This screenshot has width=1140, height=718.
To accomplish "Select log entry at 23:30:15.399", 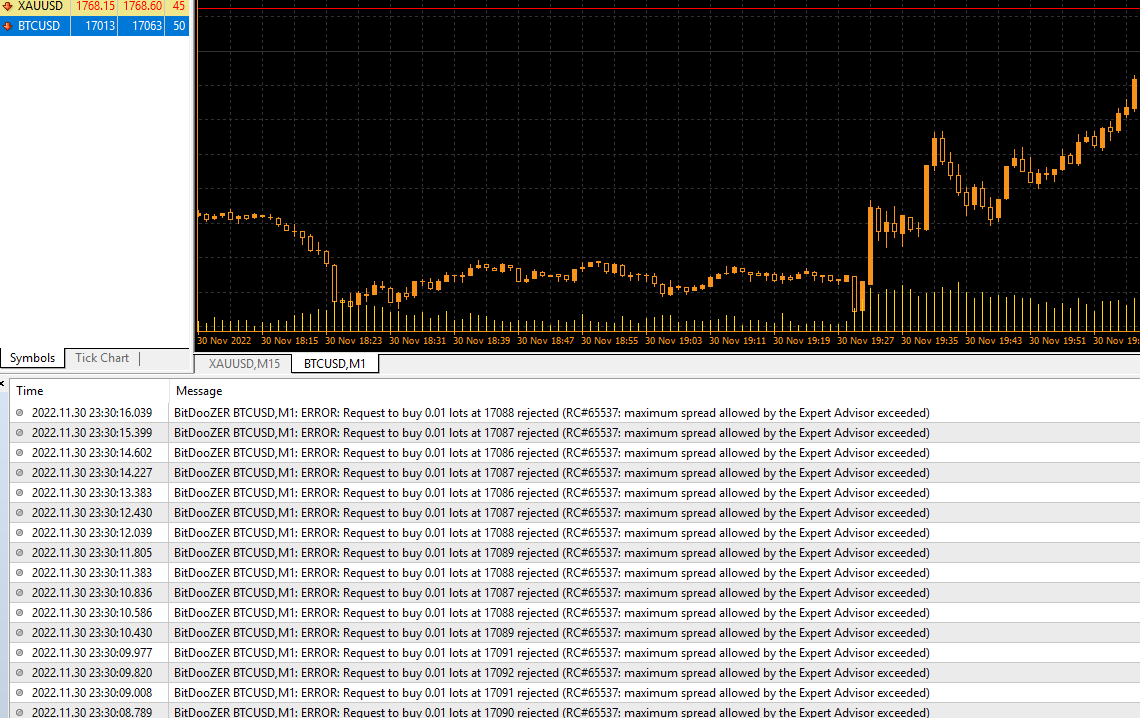I will click(x=574, y=432).
